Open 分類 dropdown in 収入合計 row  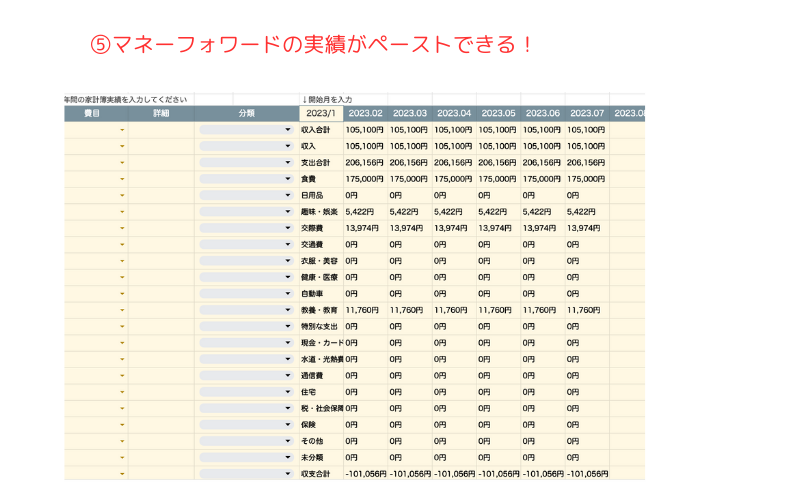click(x=246, y=130)
